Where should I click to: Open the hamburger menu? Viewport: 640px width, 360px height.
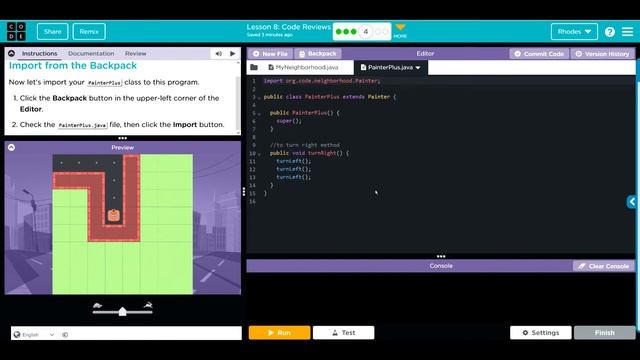point(628,31)
